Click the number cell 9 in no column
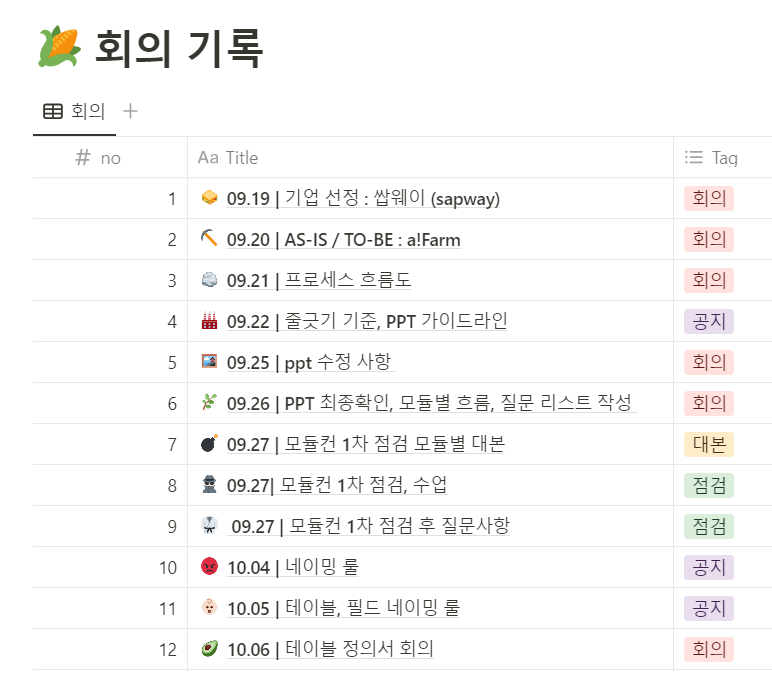772x680 pixels. (x=110, y=526)
